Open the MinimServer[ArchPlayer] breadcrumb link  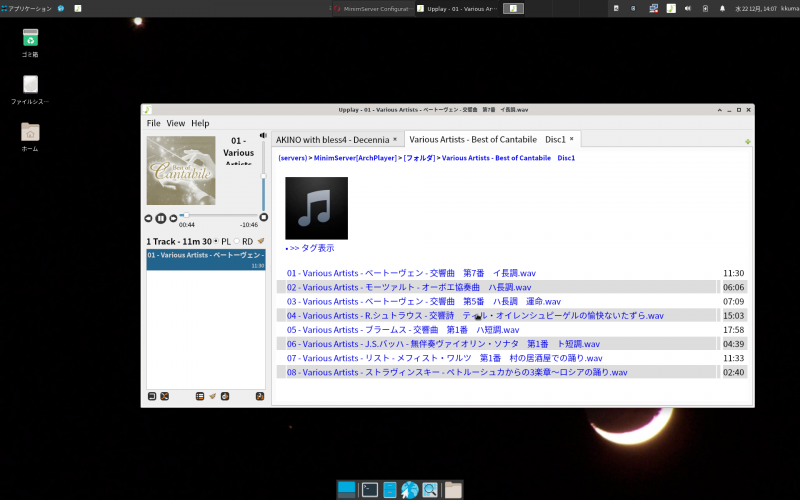coord(355,158)
